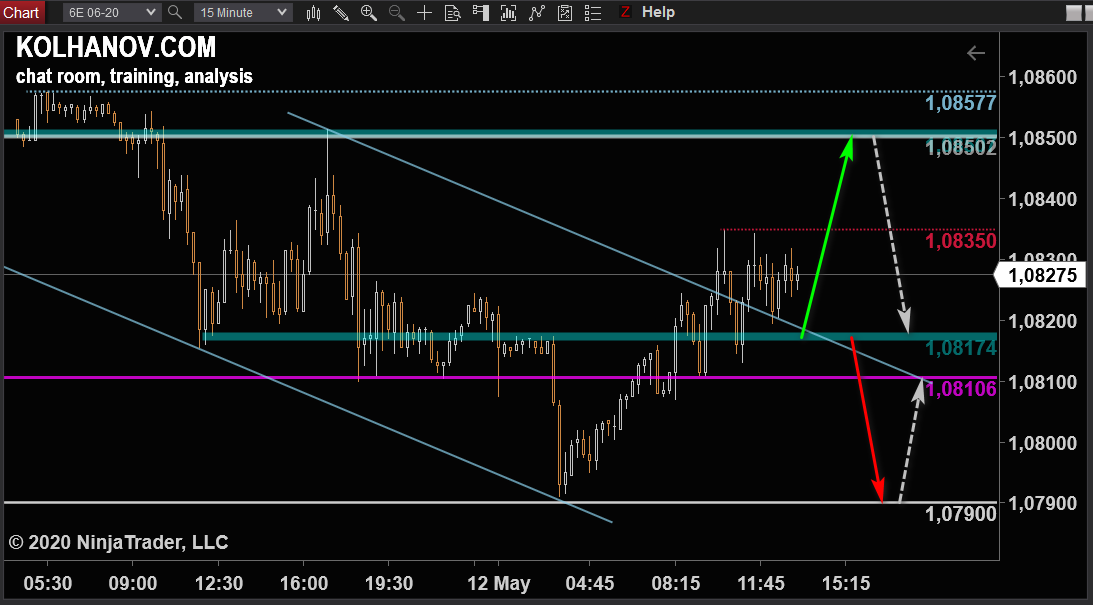
Task: Toggle the Chart Trader panel icon
Action: pos(481,13)
